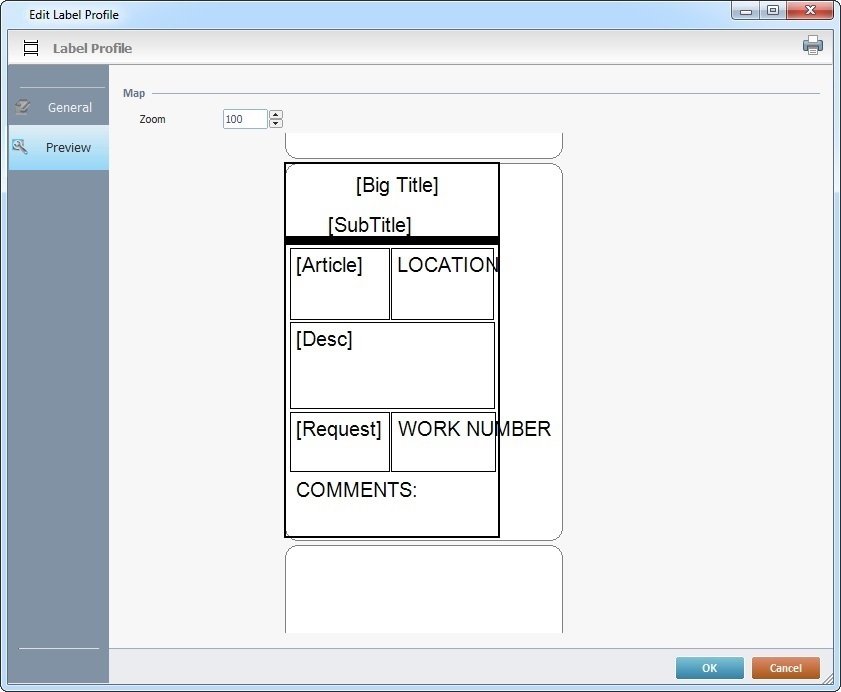This screenshot has height=692, width=841.
Task: Click the [Request] box in preview
Action: click(339, 441)
